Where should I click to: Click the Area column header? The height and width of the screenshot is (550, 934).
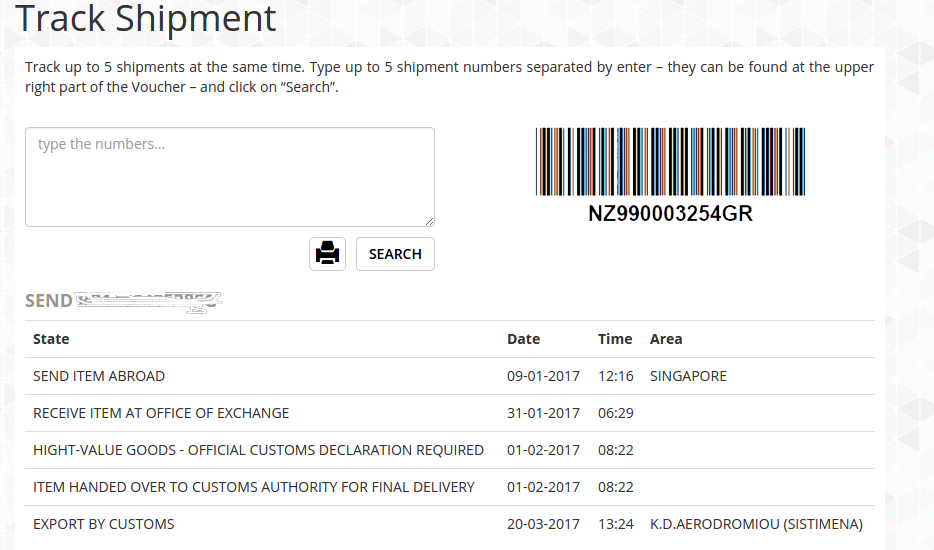click(666, 339)
